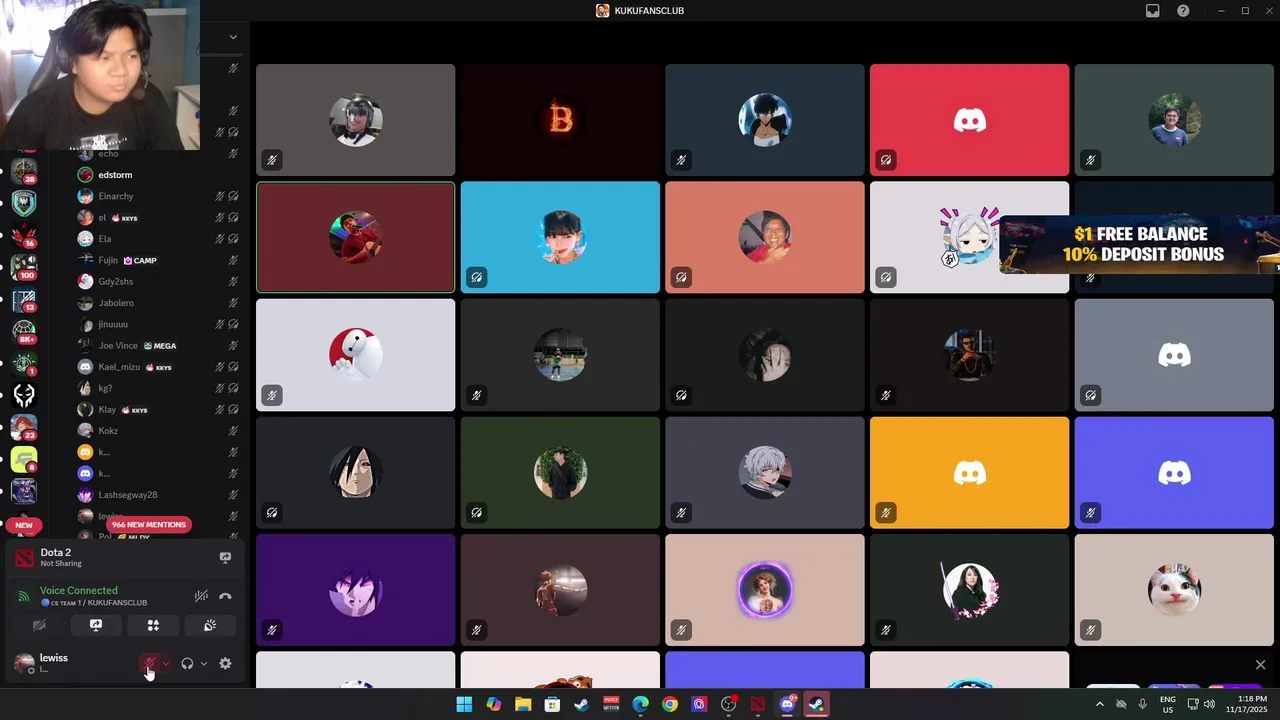Open Copilot from the taskbar
1280x720 pixels.
pyautogui.click(x=494, y=704)
